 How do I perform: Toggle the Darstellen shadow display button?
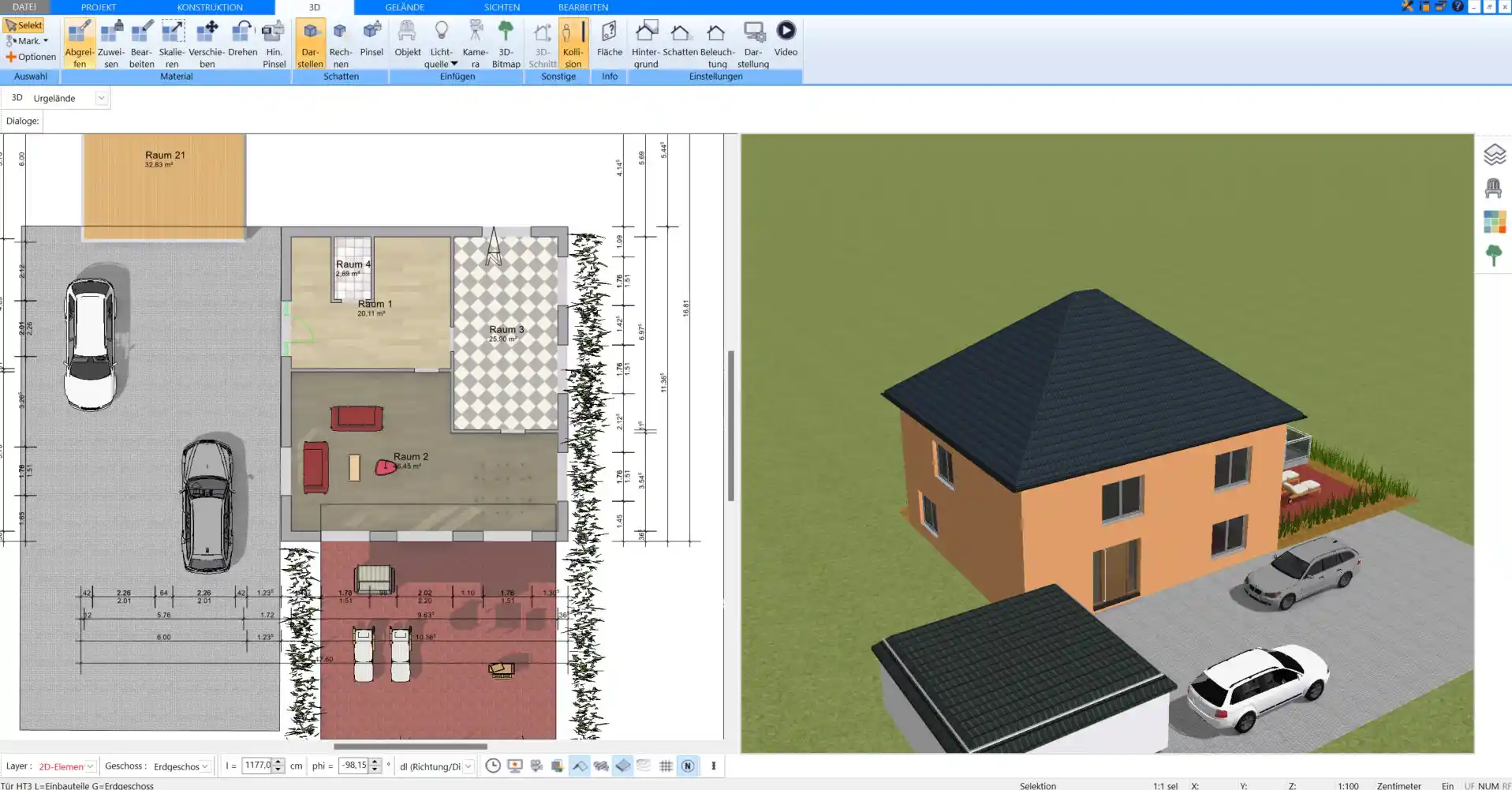point(310,44)
